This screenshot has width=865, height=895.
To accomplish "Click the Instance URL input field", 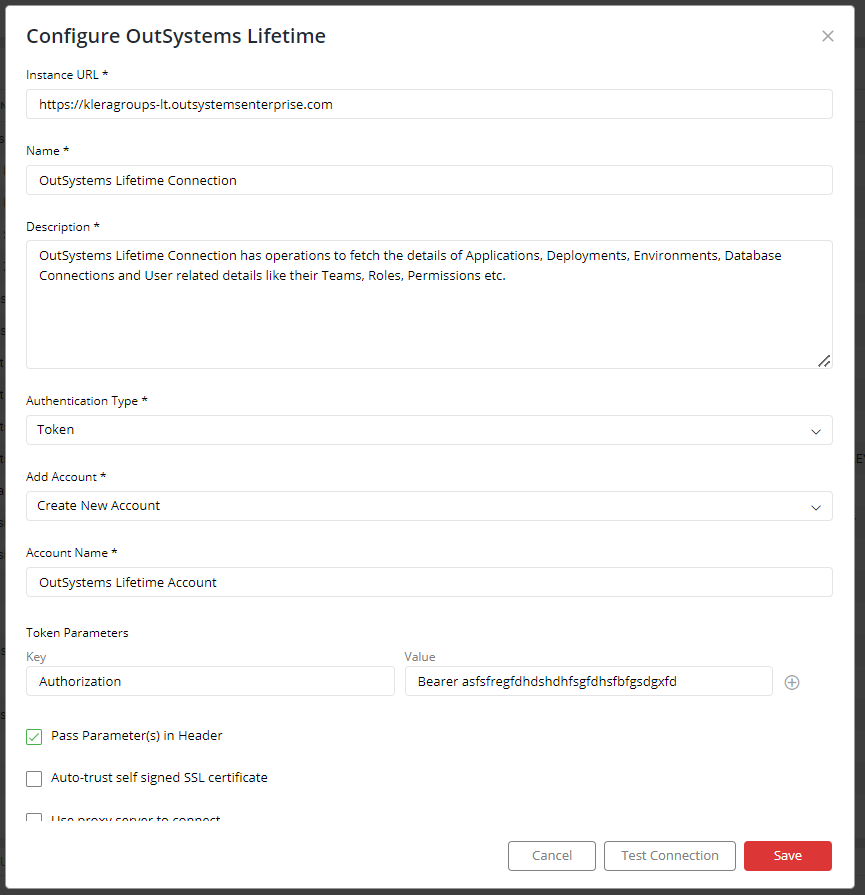I will (429, 104).
